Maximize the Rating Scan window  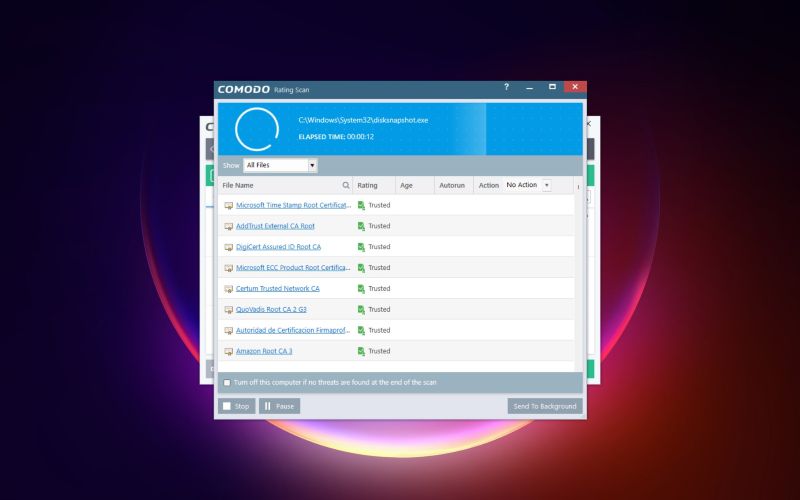coord(552,87)
